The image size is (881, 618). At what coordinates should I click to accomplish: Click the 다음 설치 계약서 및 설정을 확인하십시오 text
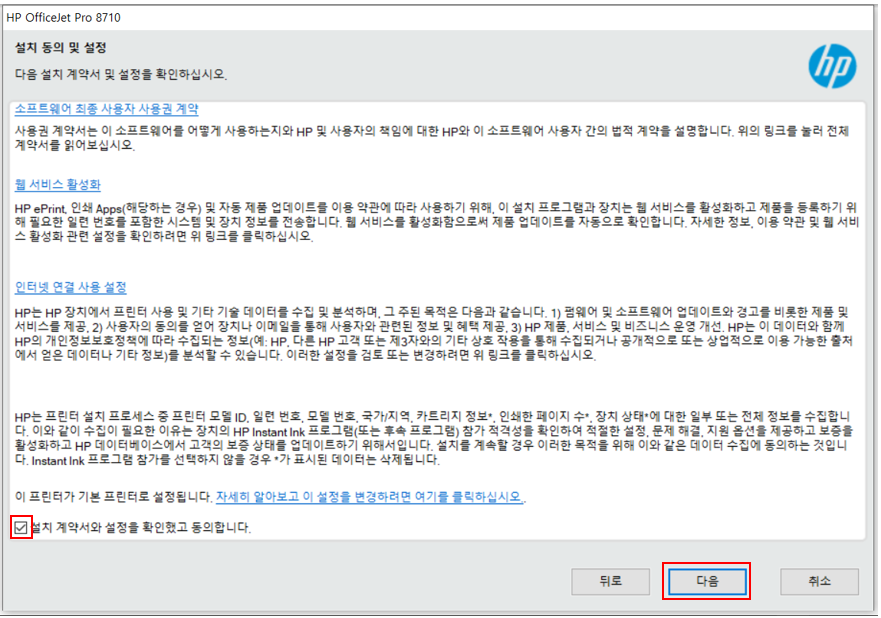[x=121, y=74]
